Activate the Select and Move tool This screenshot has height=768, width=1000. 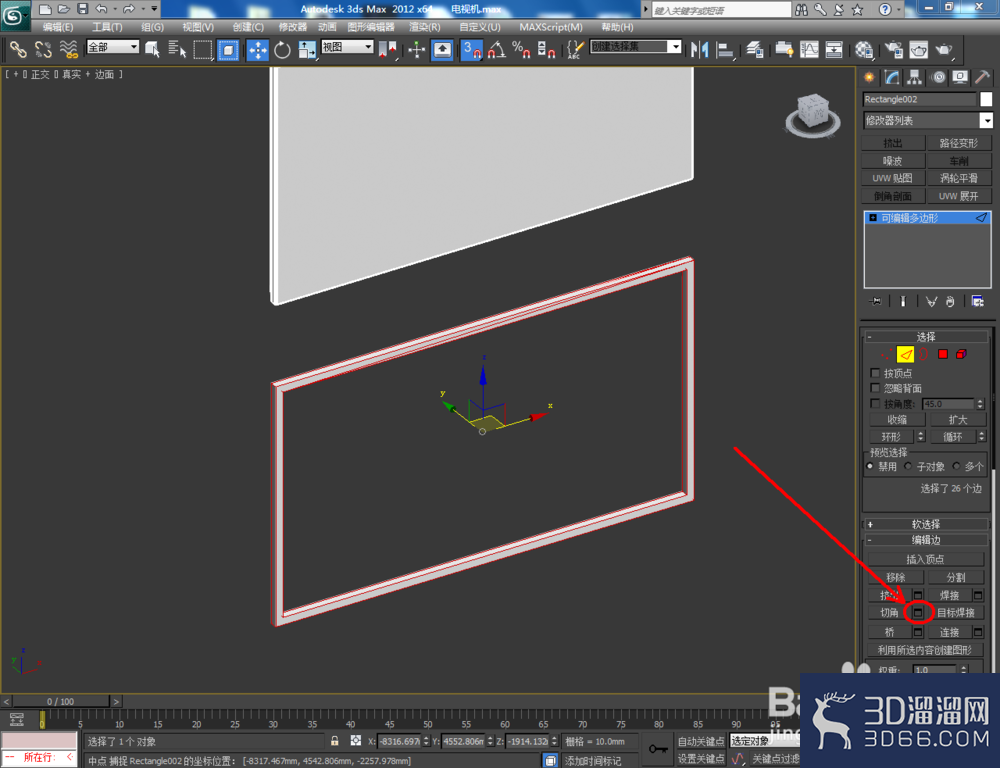click(x=258, y=49)
